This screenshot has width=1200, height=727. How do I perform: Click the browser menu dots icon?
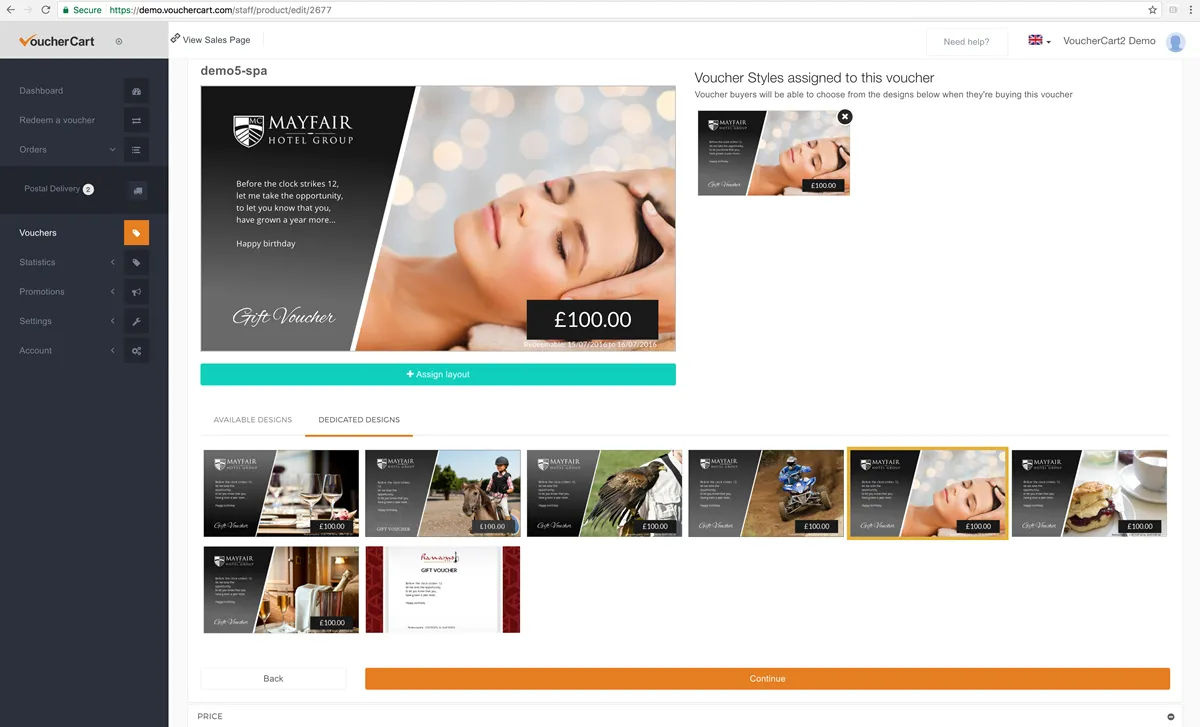pos(1192,10)
